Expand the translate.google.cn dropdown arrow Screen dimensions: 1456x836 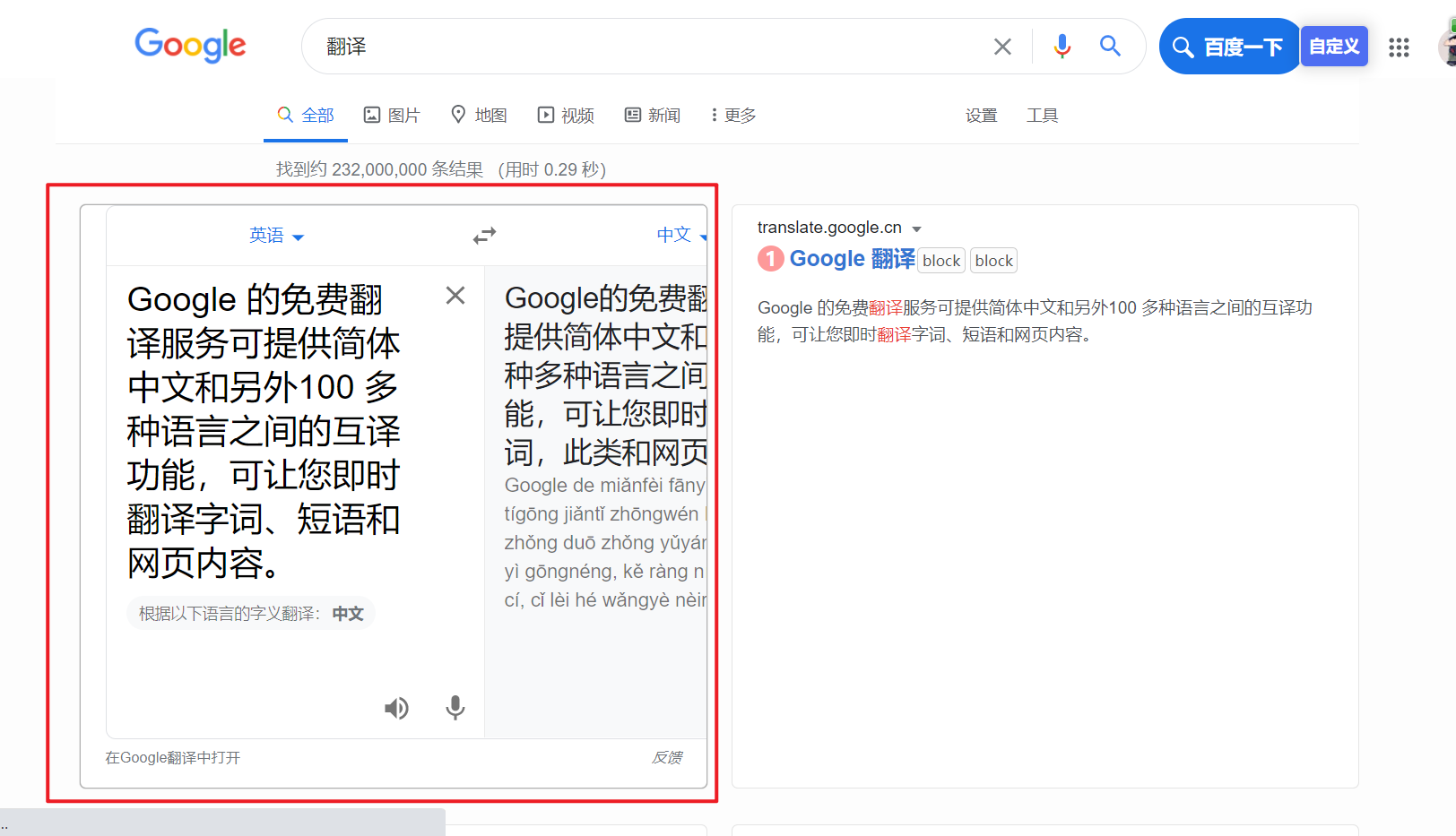tap(917, 228)
